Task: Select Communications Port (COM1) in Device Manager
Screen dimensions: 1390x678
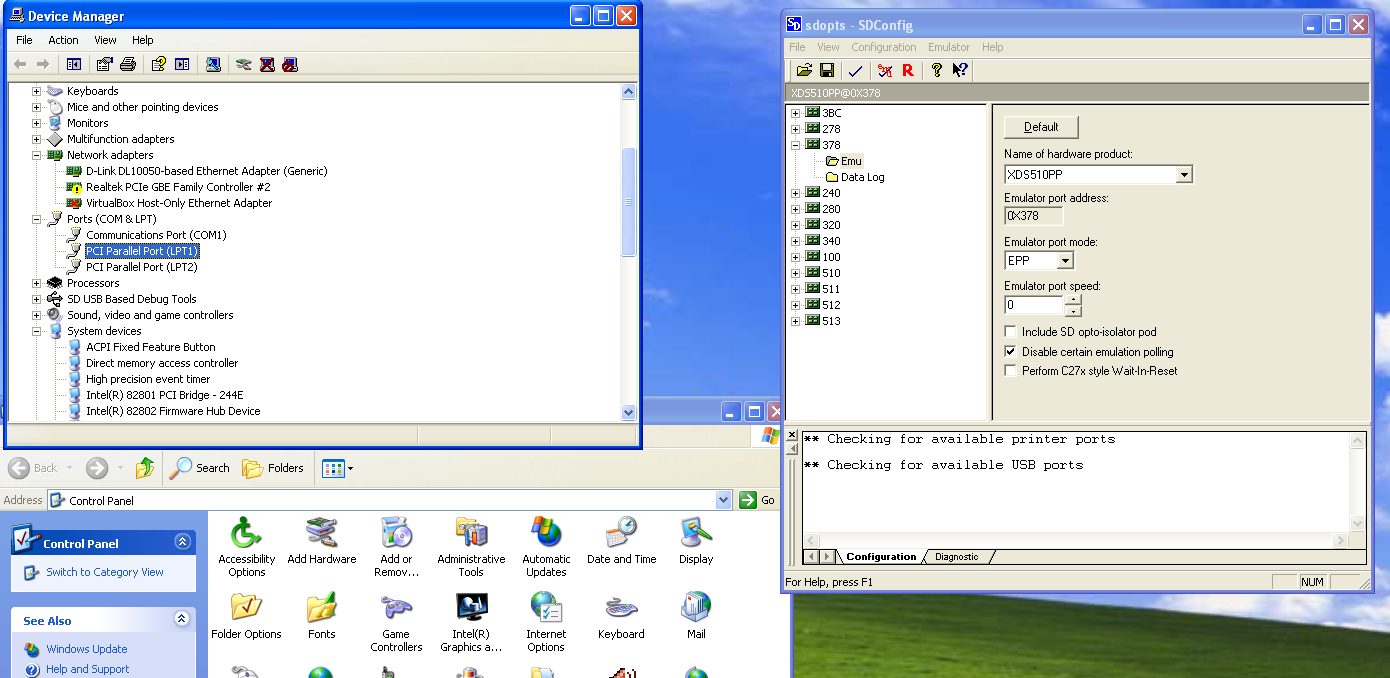Action: (x=156, y=235)
